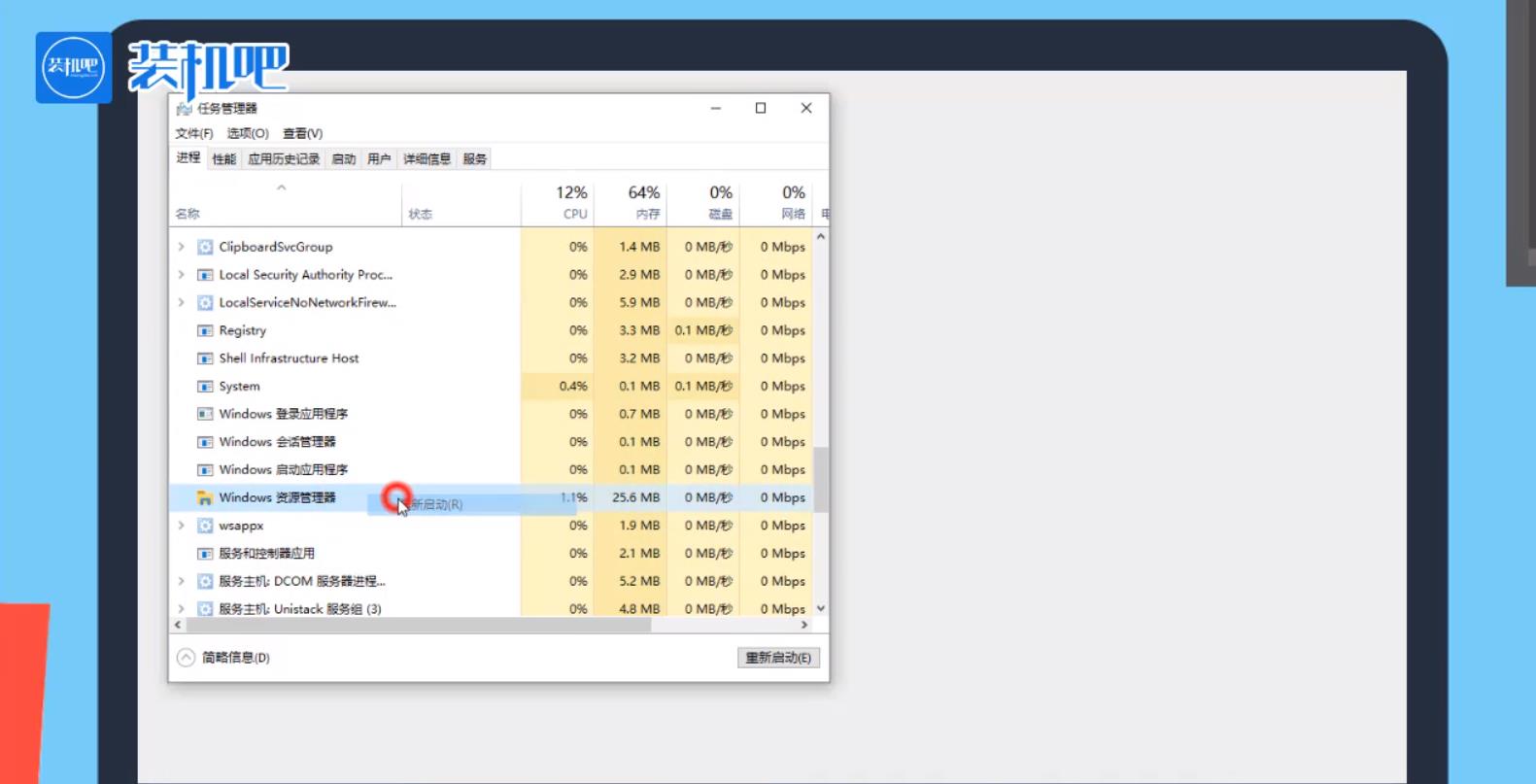This screenshot has width=1536, height=784.
Task: Click horizontal scrollbar right arrow
Action: [x=804, y=626]
